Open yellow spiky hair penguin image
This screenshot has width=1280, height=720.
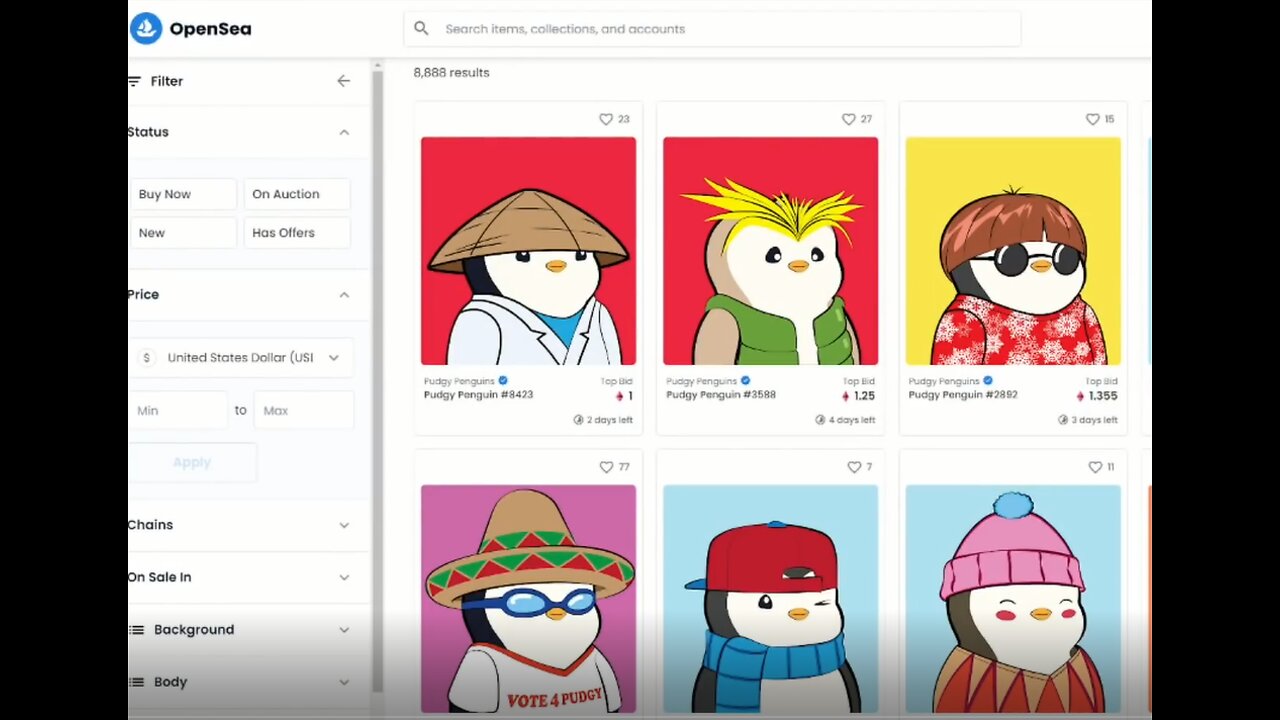(770, 251)
